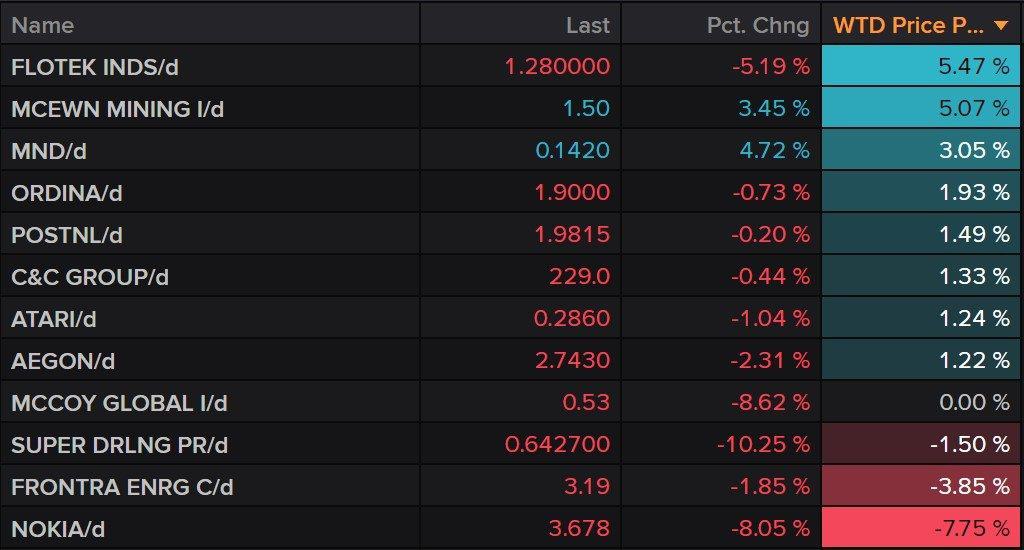Open FRONTRA ENRG C/d instrument
This screenshot has width=1024, height=550.
point(122,488)
